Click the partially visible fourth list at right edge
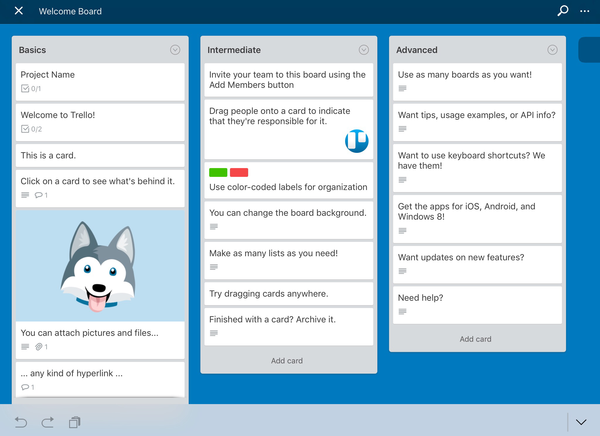This screenshot has height=436, width=600. [589, 50]
